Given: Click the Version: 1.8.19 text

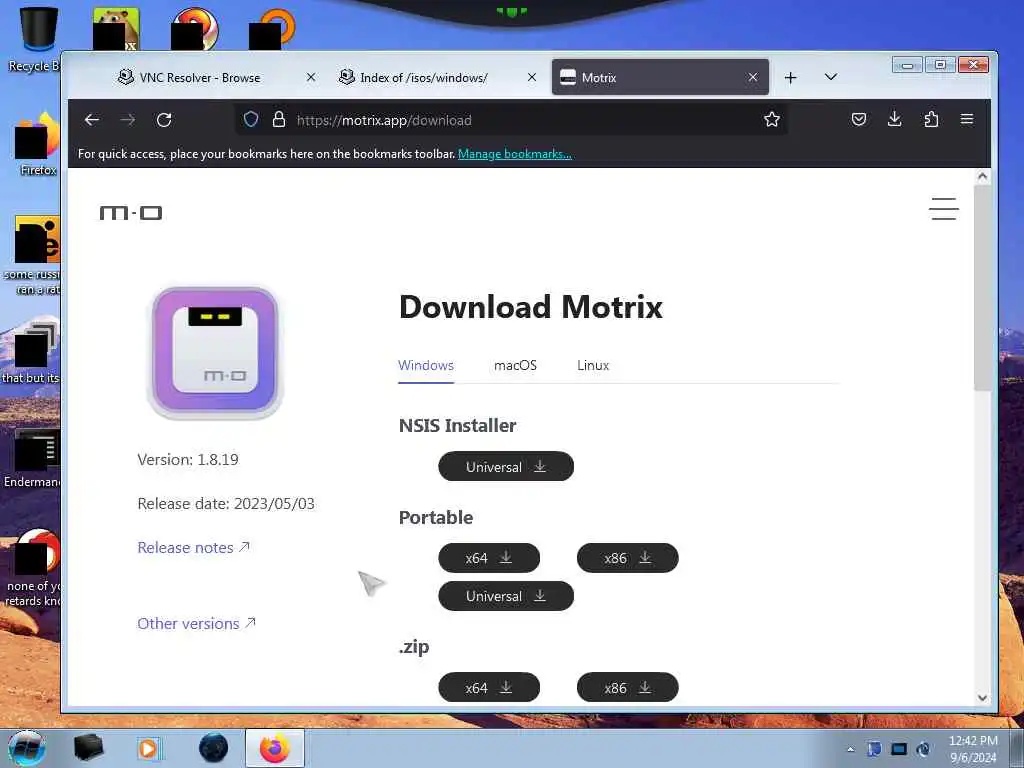Looking at the screenshot, I should click(x=188, y=460).
